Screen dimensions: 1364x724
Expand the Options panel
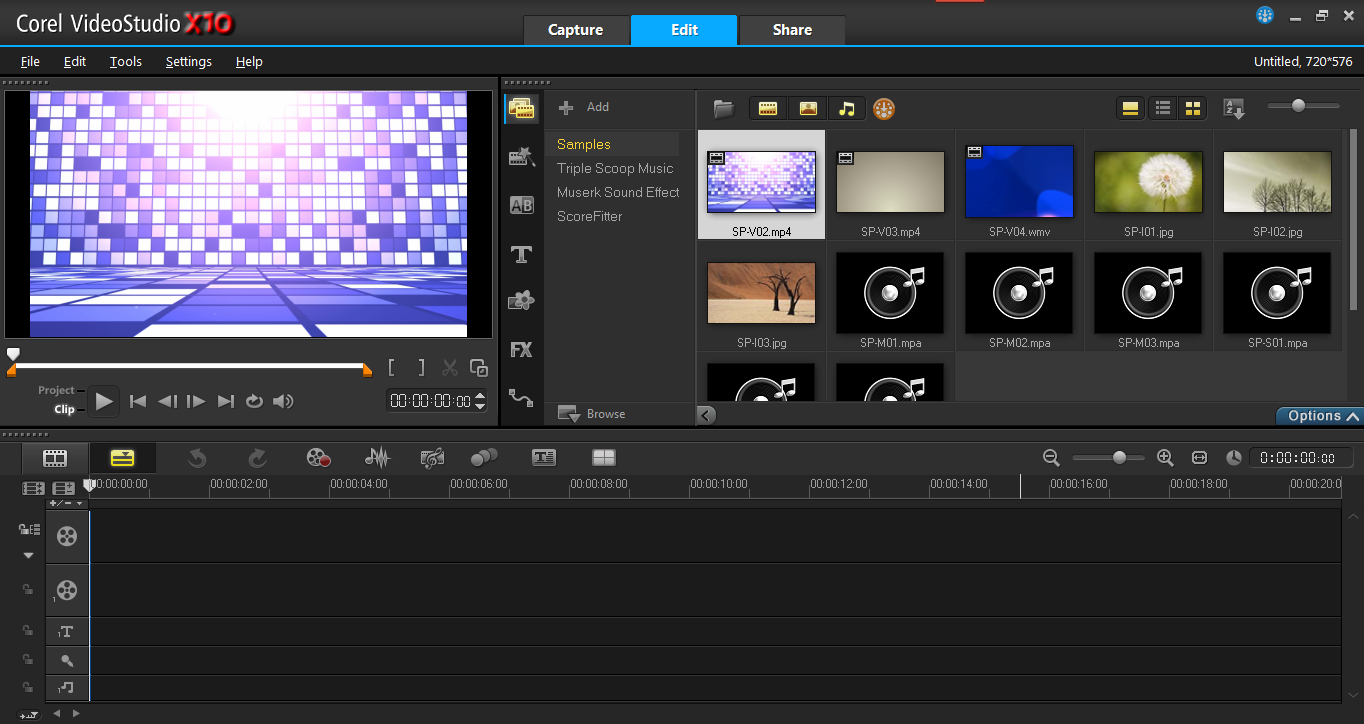pyautogui.click(x=1320, y=416)
